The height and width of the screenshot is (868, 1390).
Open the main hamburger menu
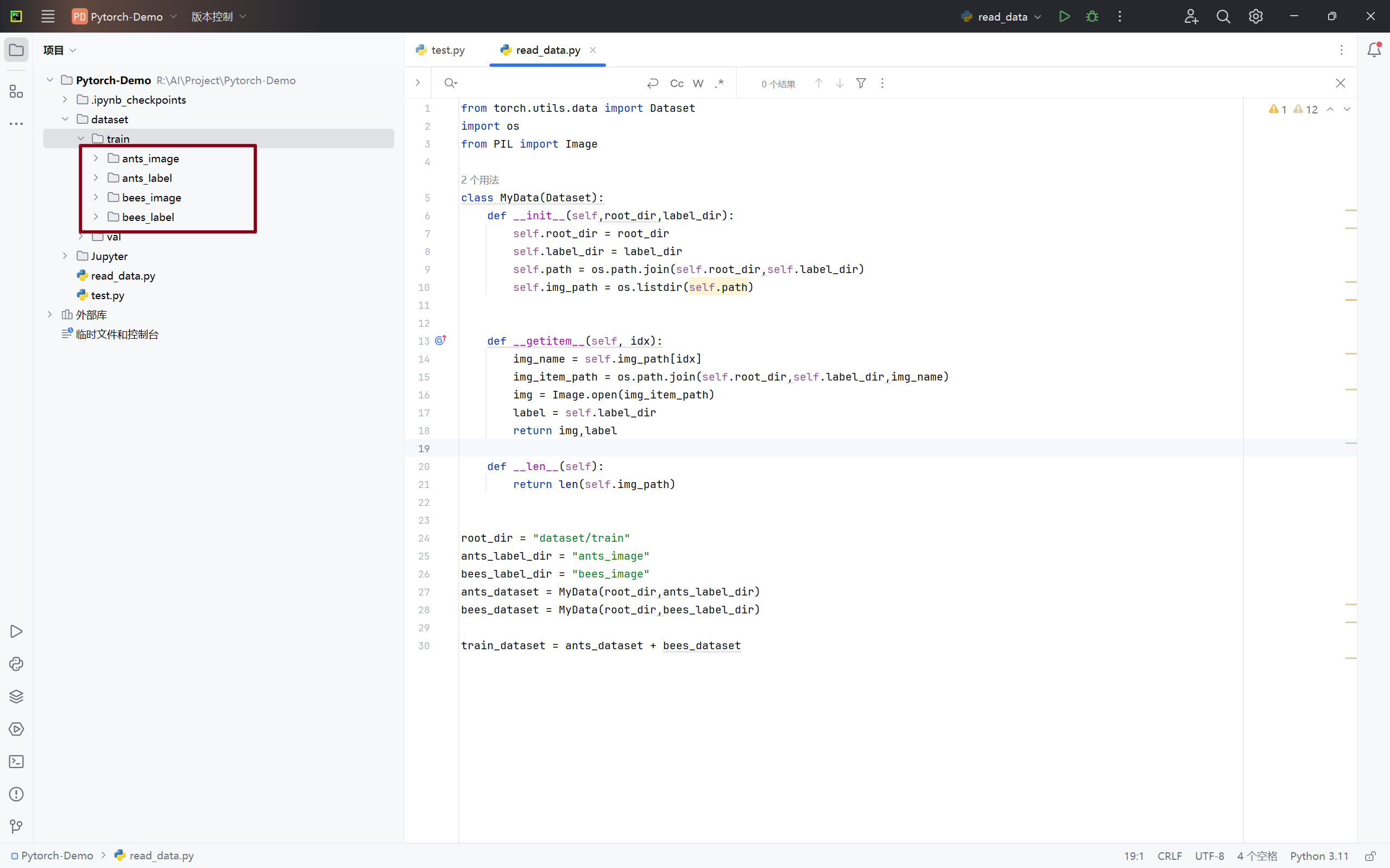click(x=48, y=17)
